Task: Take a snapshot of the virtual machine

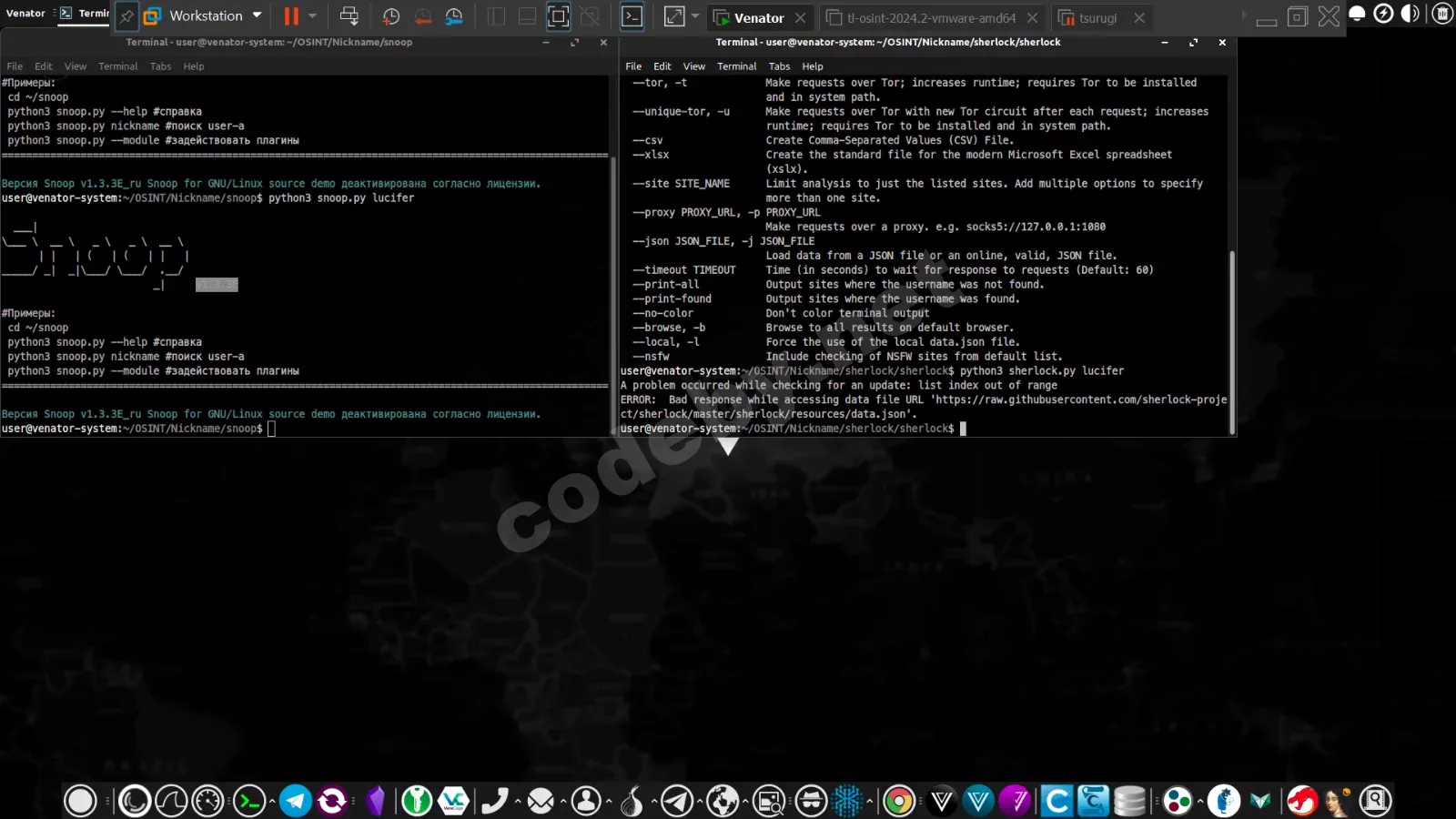Action: [390, 16]
